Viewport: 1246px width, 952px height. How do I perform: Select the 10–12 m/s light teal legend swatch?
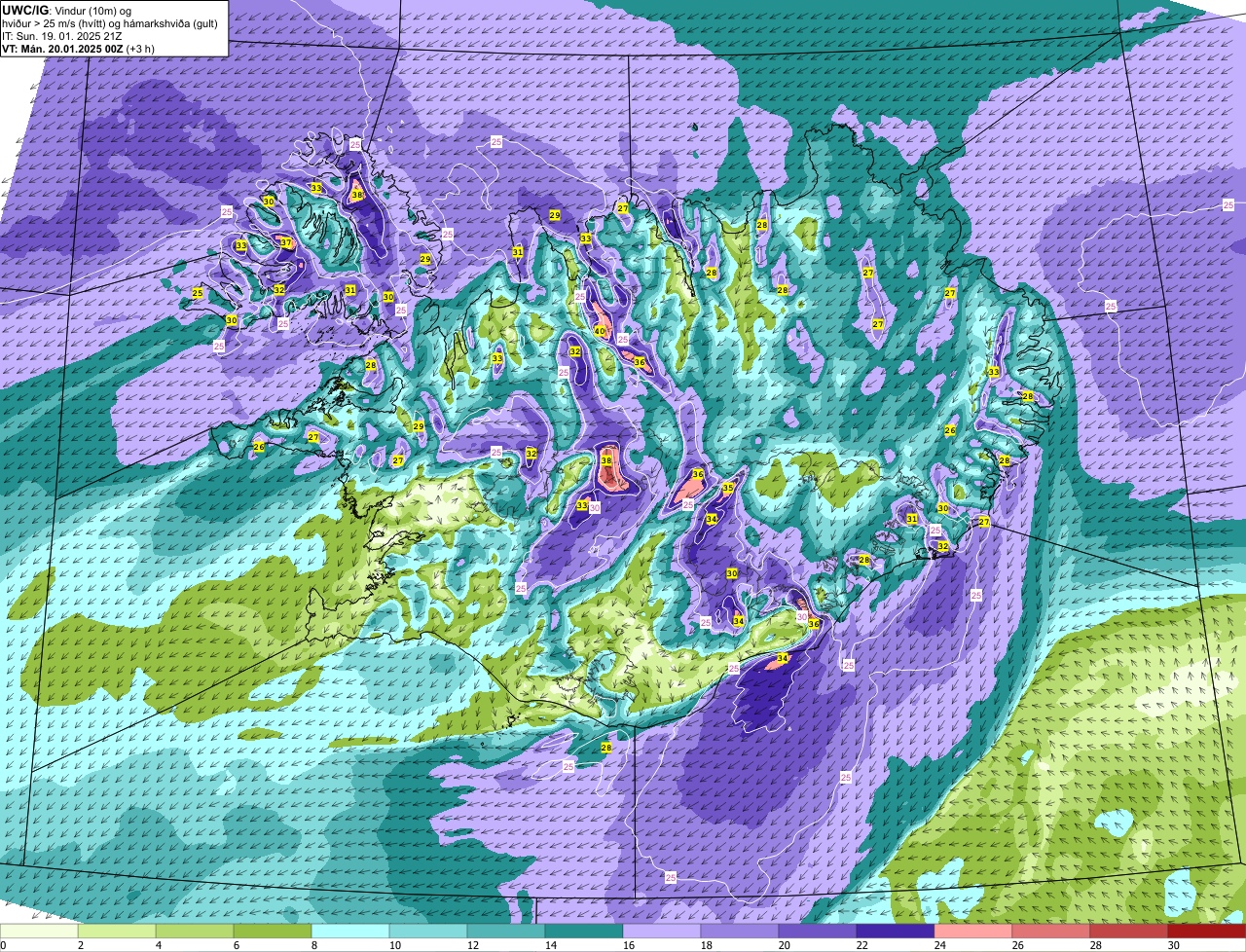coord(428,932)
